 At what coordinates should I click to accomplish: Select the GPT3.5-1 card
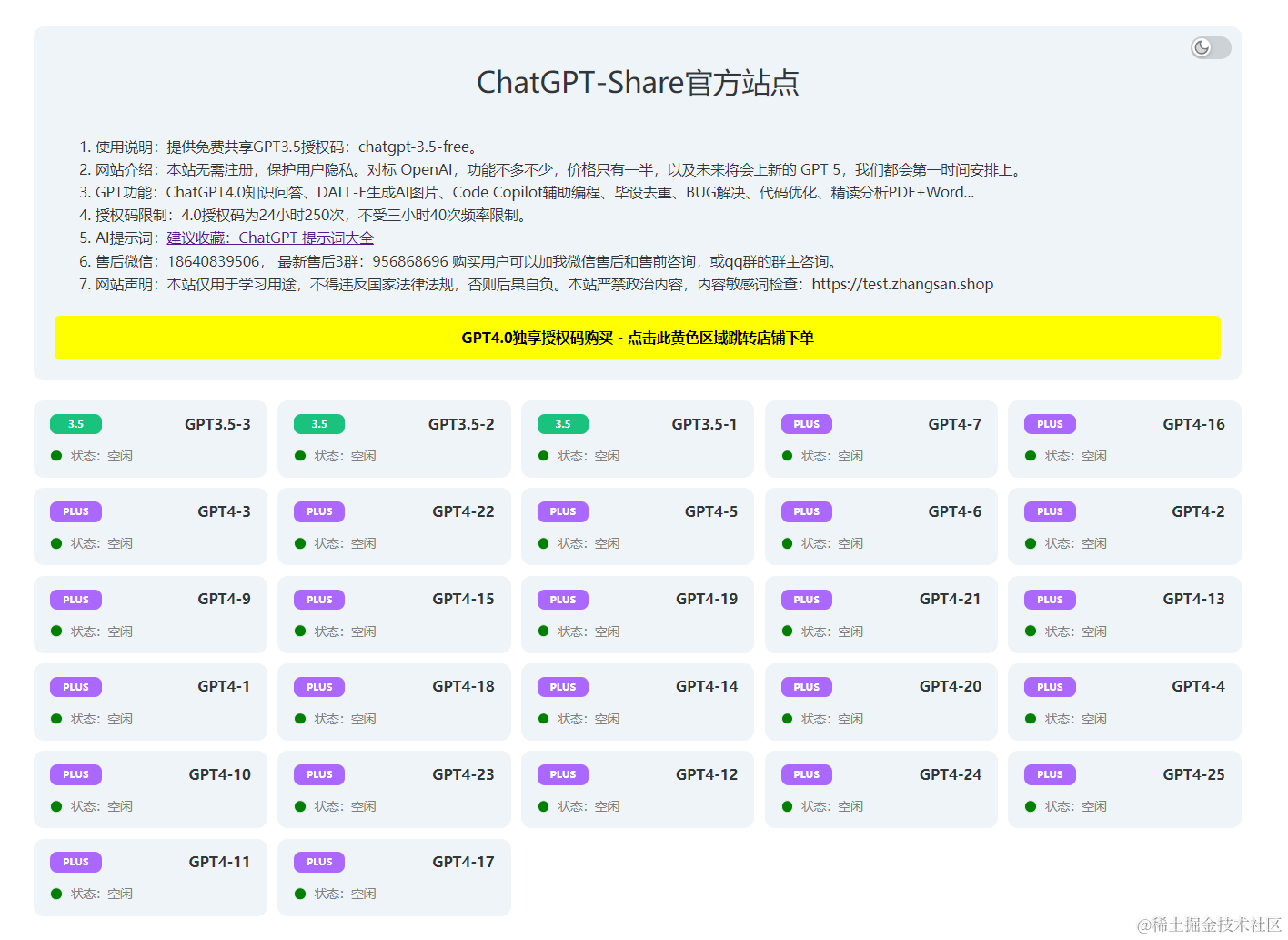coord(638,439)
